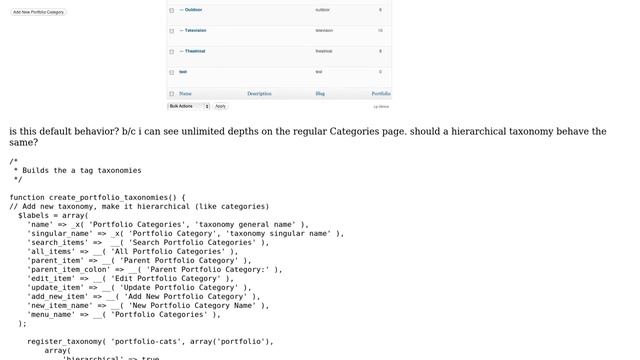Open the Outdoor category link
640x360 pixels.
193,10
